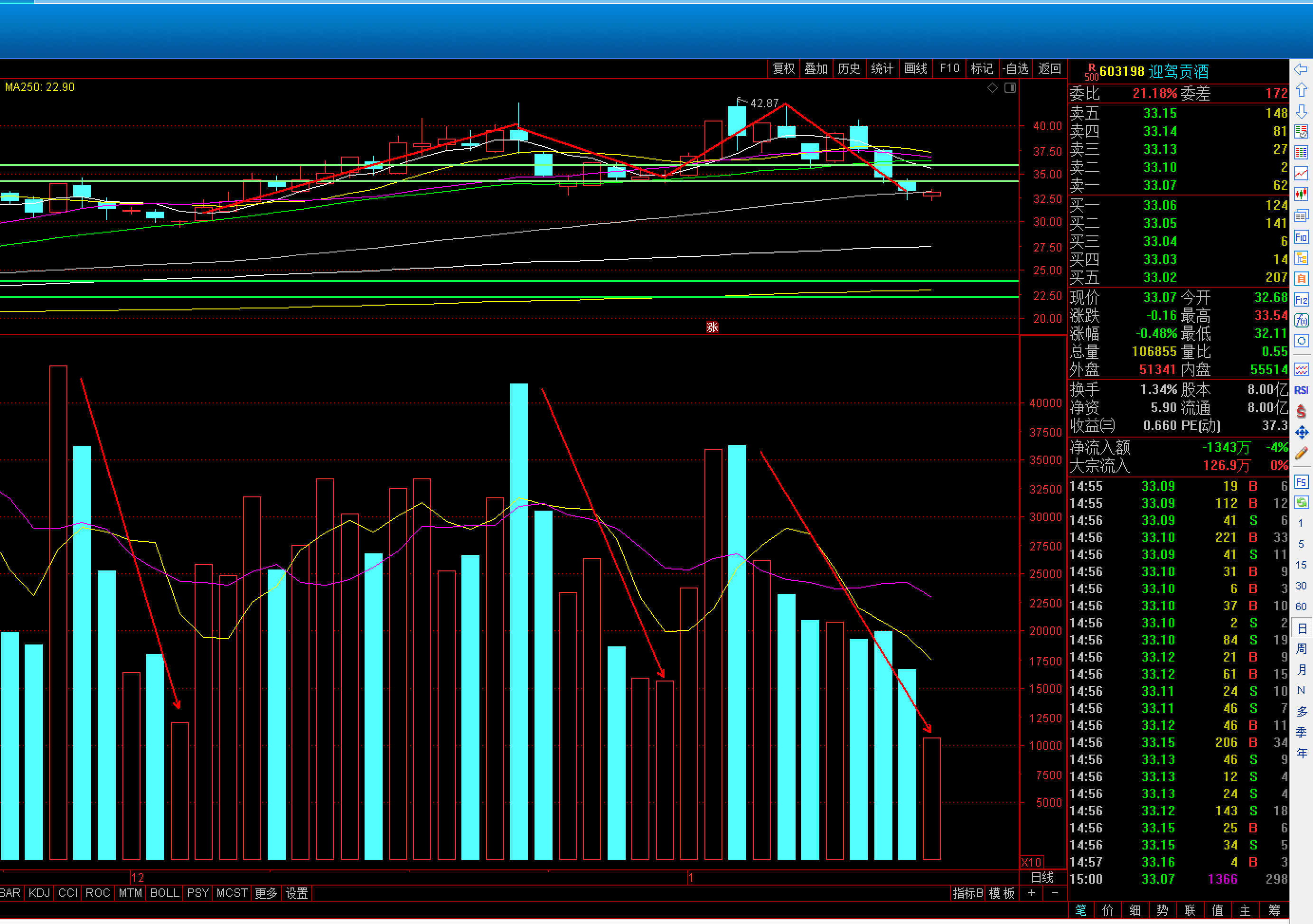Select the pencil drawing tool icon
The width and height of the screenshot is (1313, 924).
click(x=1301, y=453)
